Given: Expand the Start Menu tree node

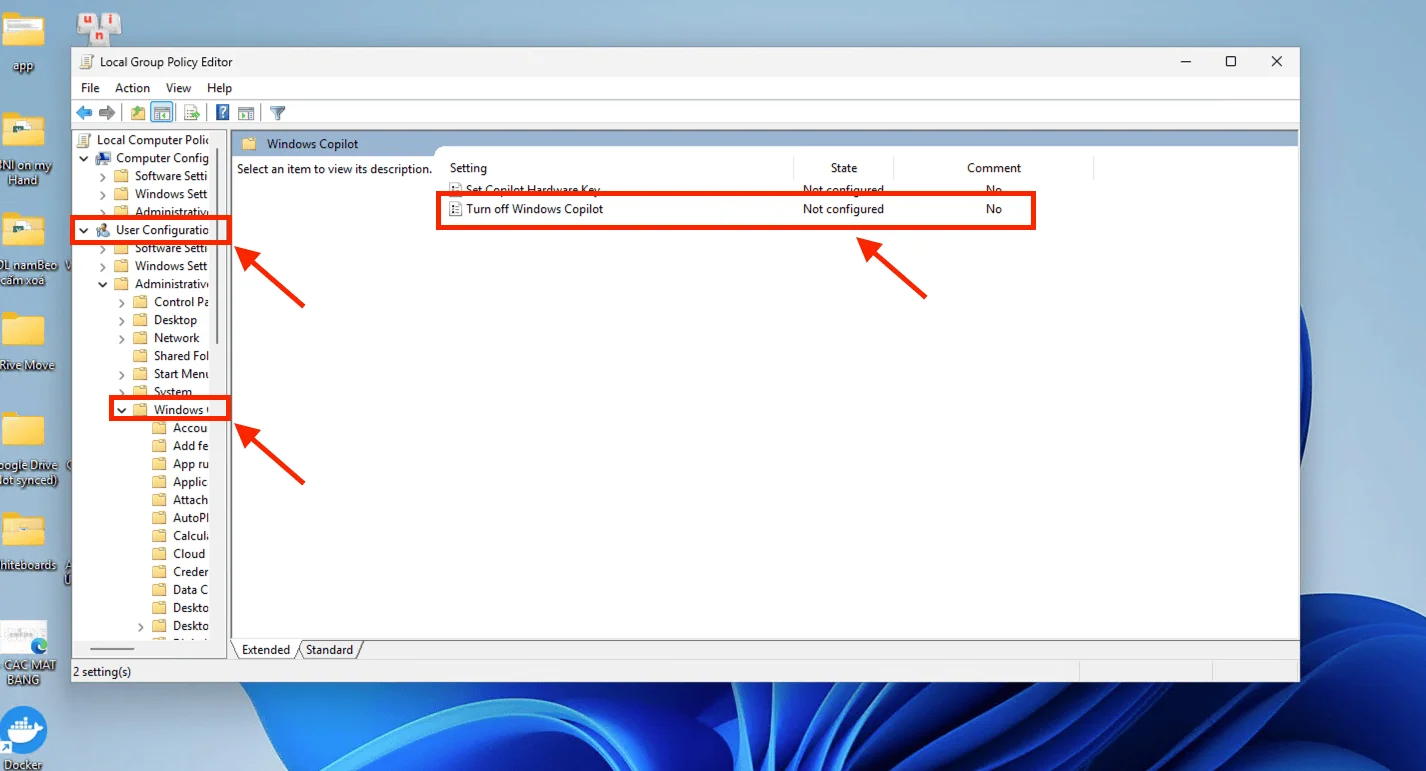Looking at the screenshot, I should pos(122,373).
